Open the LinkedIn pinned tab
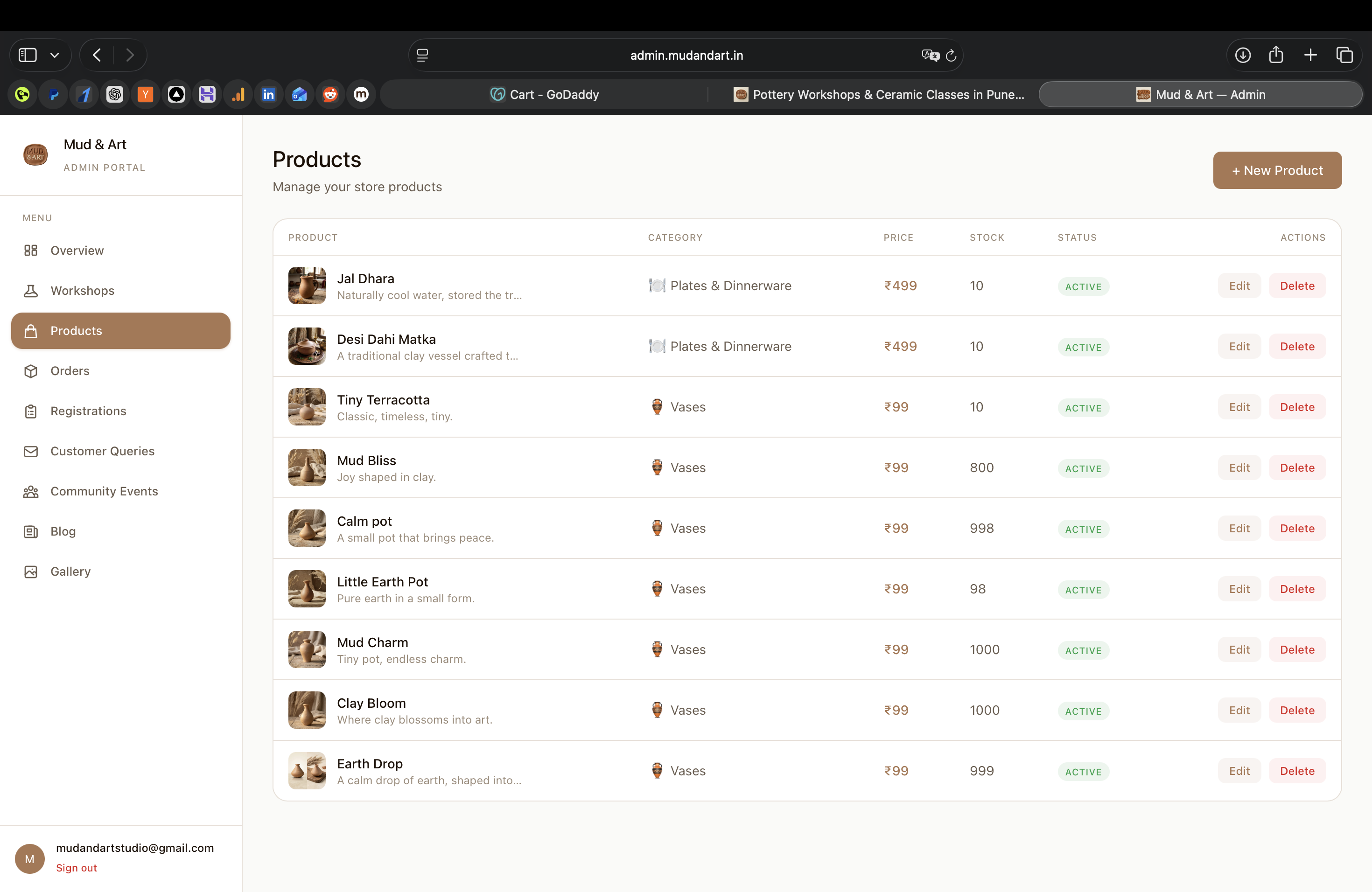 click(269, 95)
